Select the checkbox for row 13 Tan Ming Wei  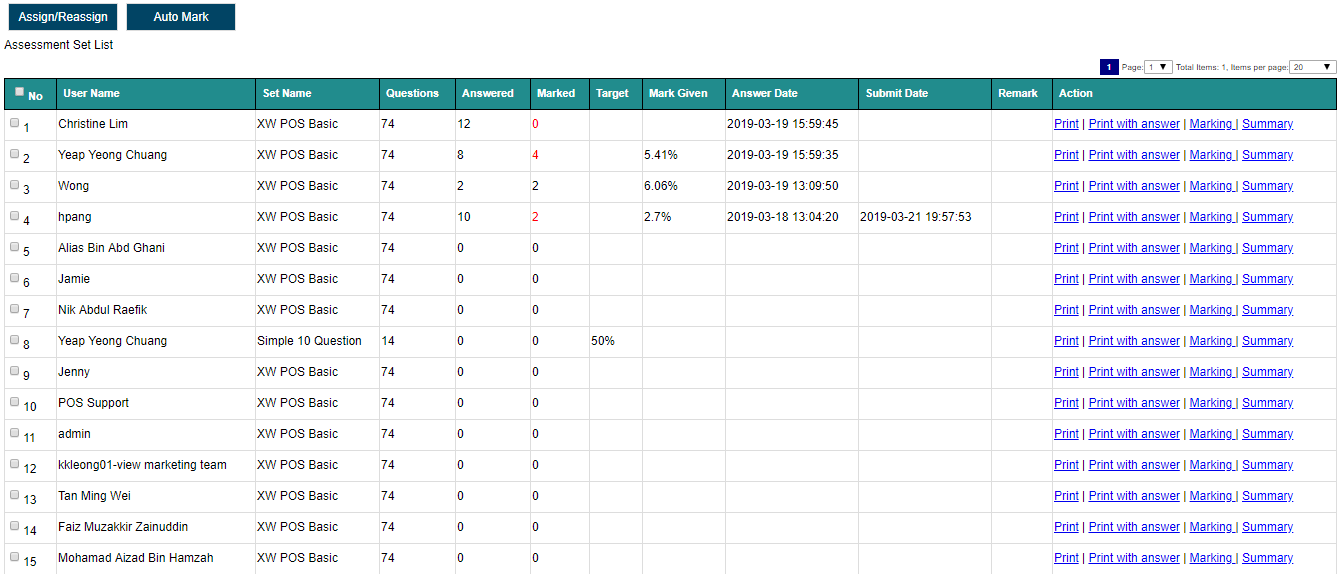tap(15, 495)
